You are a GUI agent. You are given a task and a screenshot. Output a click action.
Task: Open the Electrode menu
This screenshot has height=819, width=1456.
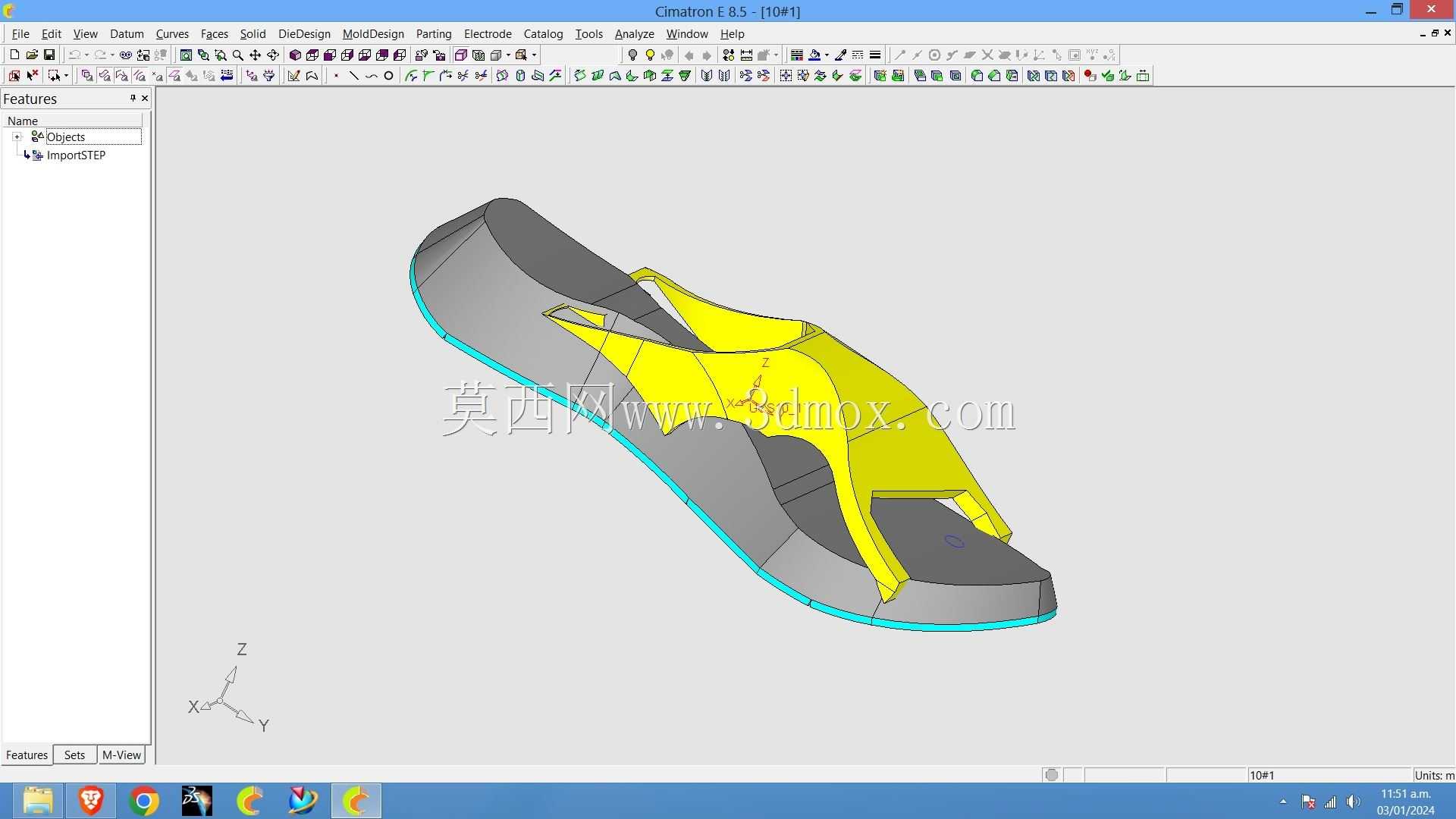coord(488,33)
